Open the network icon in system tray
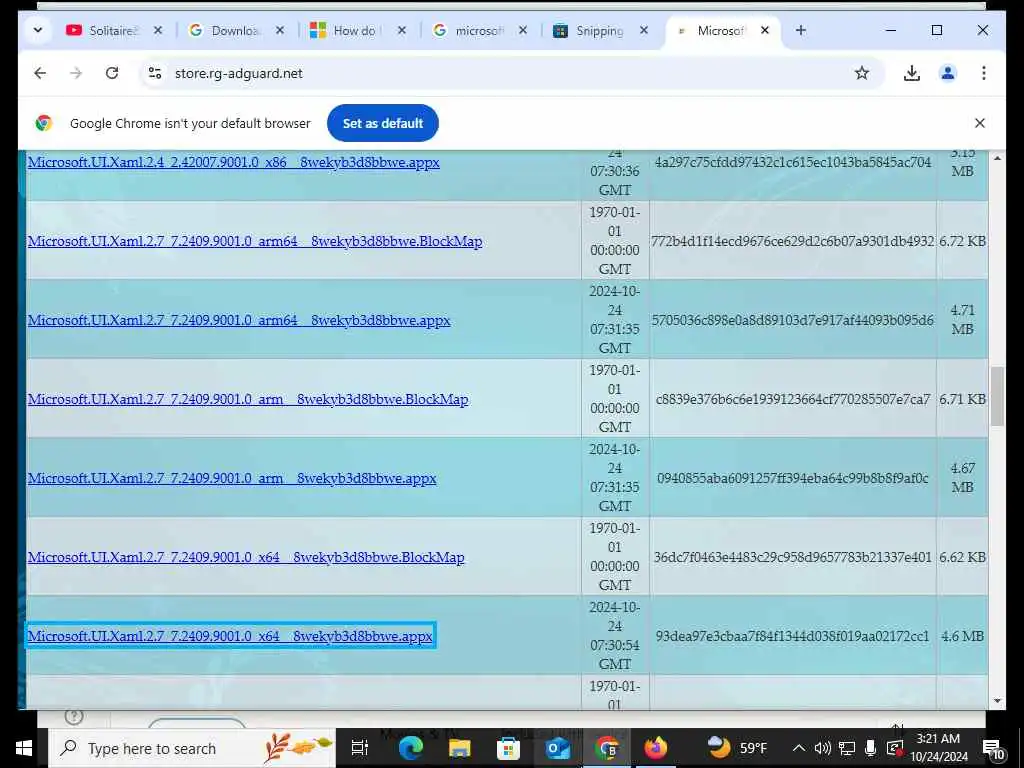The height and width of the screenshot is (768, 1024). [x=847, y=748]
